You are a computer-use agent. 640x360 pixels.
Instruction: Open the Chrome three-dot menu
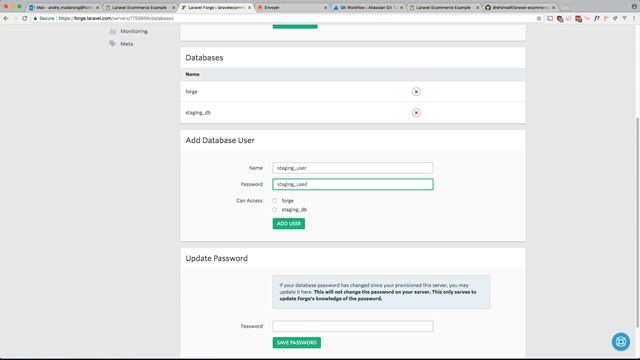point(634,18)
